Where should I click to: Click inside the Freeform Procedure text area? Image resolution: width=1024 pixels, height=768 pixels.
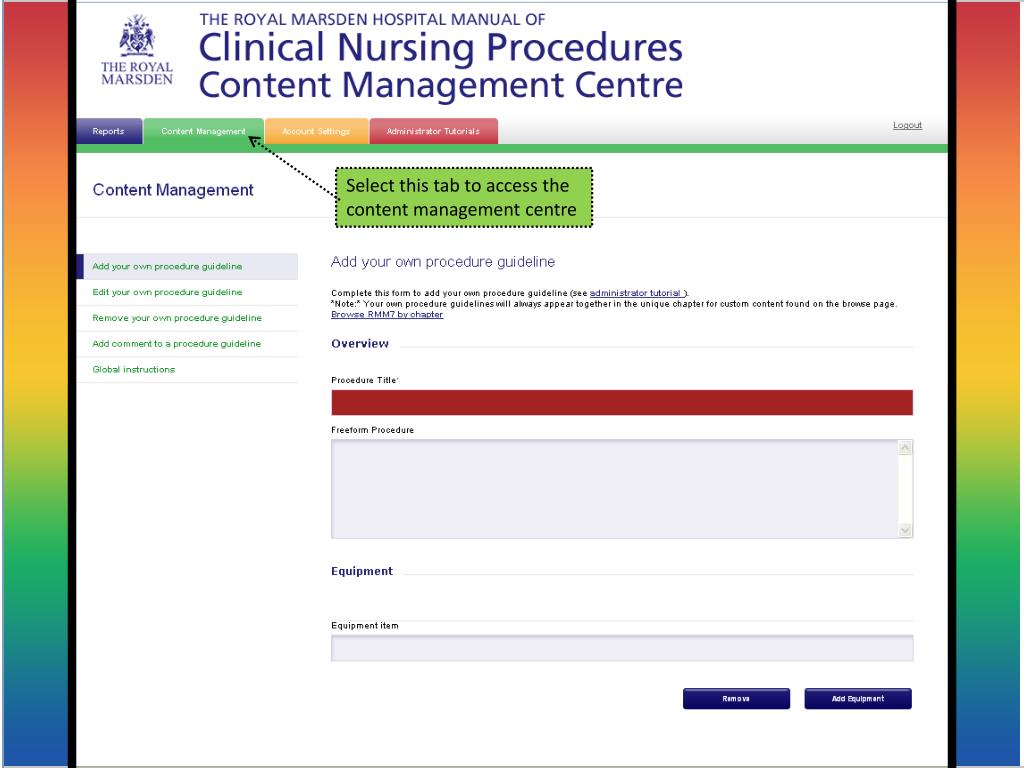[615, 488]
